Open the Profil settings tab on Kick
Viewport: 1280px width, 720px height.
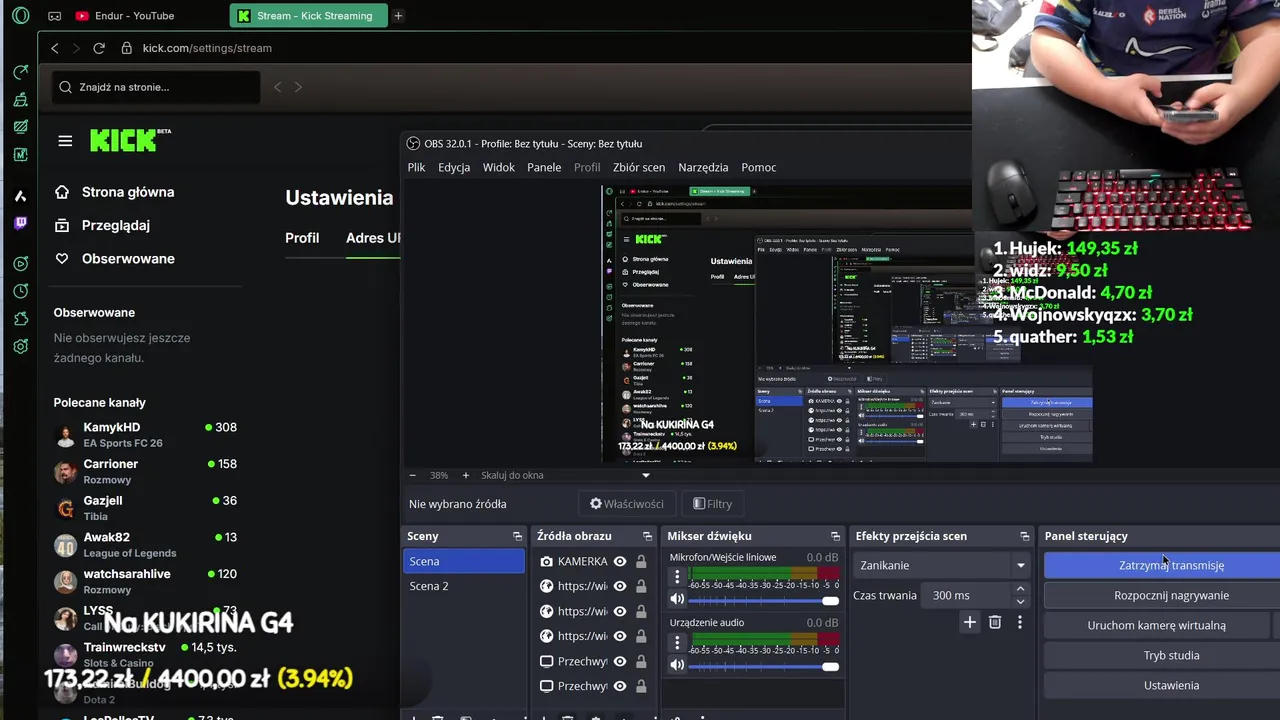click(302, 238)
